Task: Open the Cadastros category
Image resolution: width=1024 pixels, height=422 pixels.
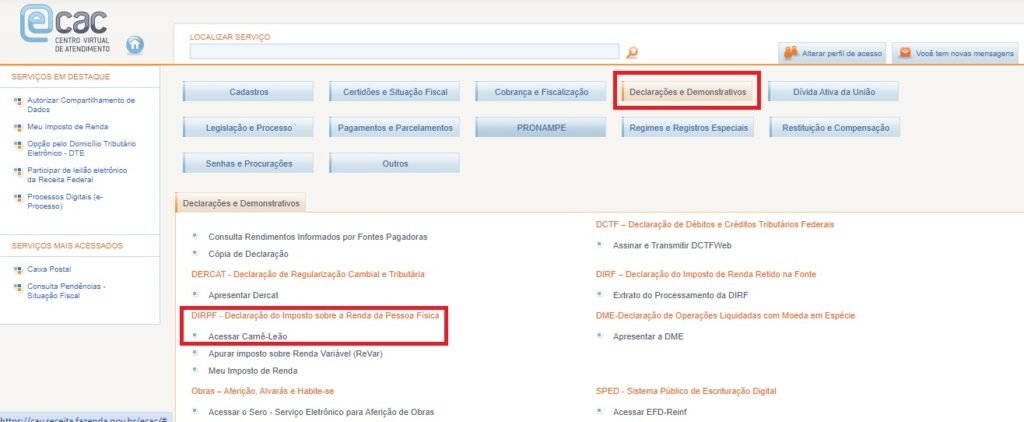Action: [x=248, y=92]
